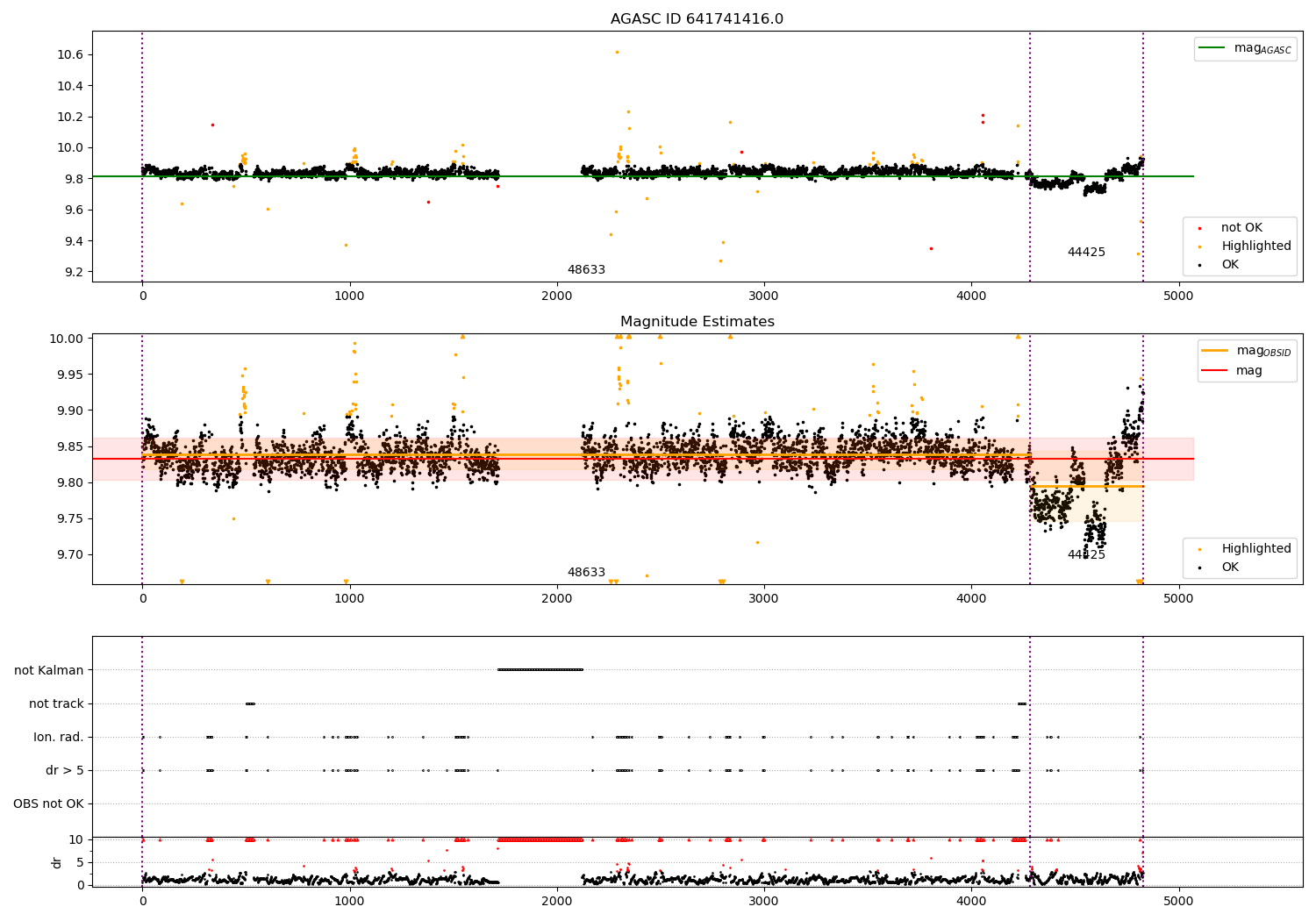
Task: Click the 4000 x-axis tick in bottom plot
Action: (x=971, y=902)
